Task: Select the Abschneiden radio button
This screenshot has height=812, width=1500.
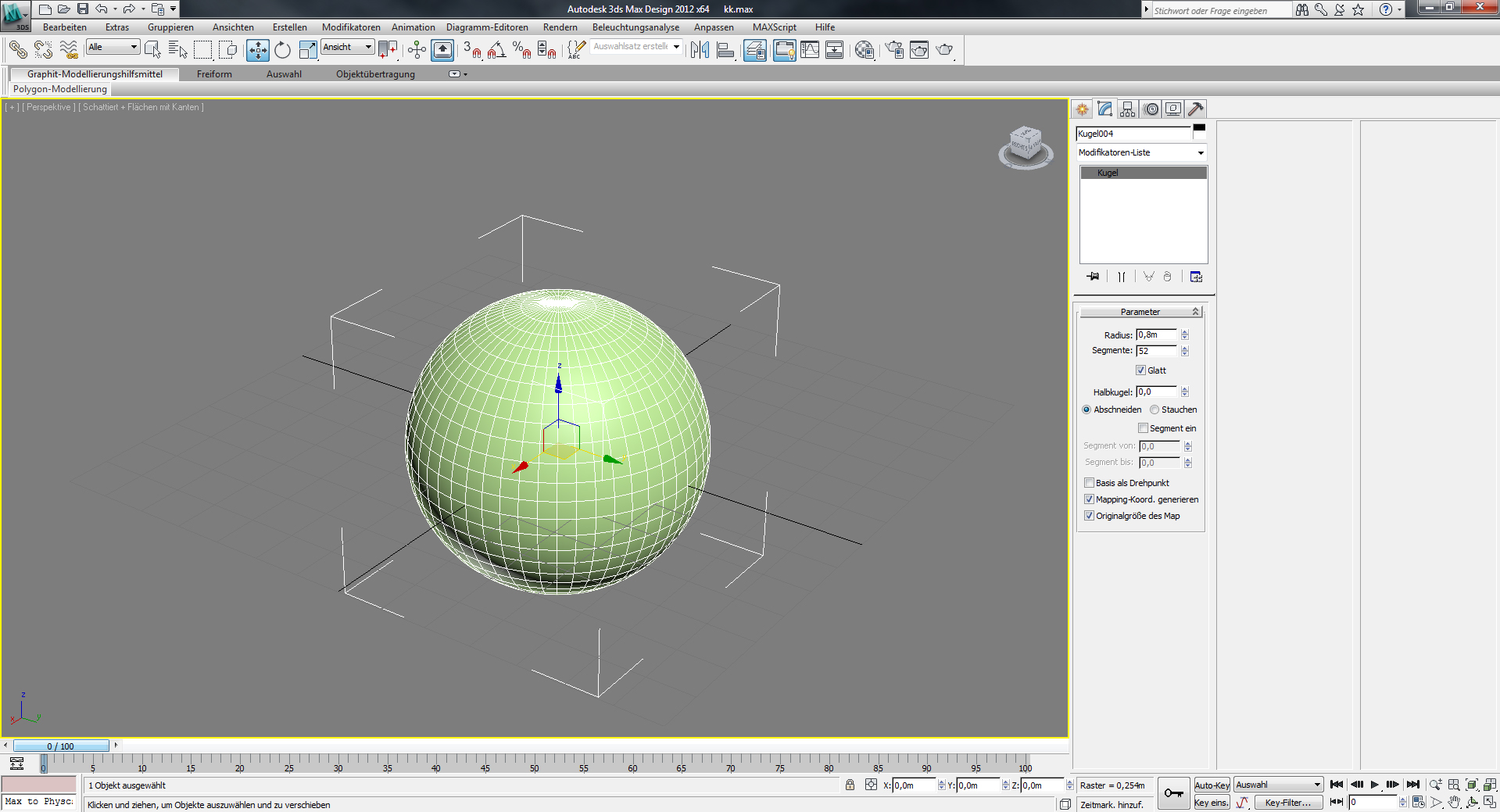Action: [x=1087, y=410]
